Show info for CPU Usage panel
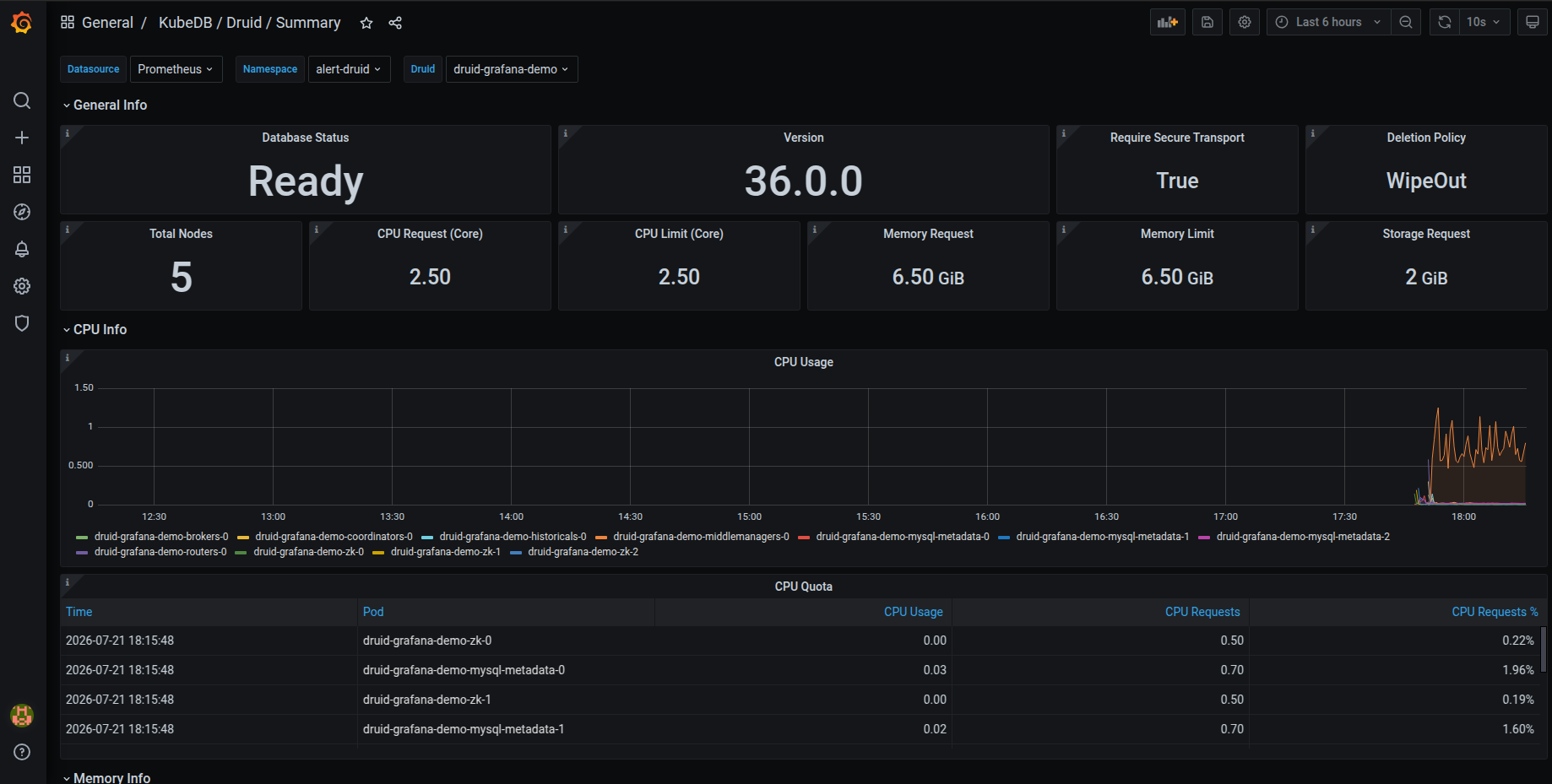Image resolution: width=1552 pixels, height=784 pixels. (x=68, y=358)
